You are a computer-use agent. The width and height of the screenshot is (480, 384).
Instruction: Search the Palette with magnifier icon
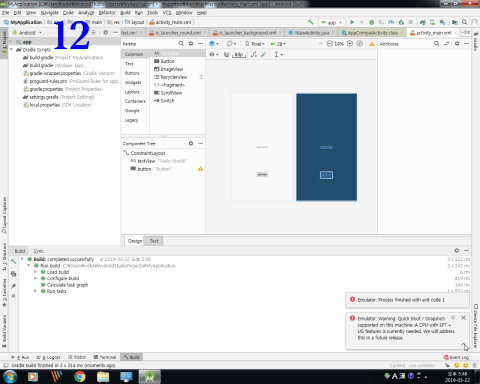tap(181, 44)
